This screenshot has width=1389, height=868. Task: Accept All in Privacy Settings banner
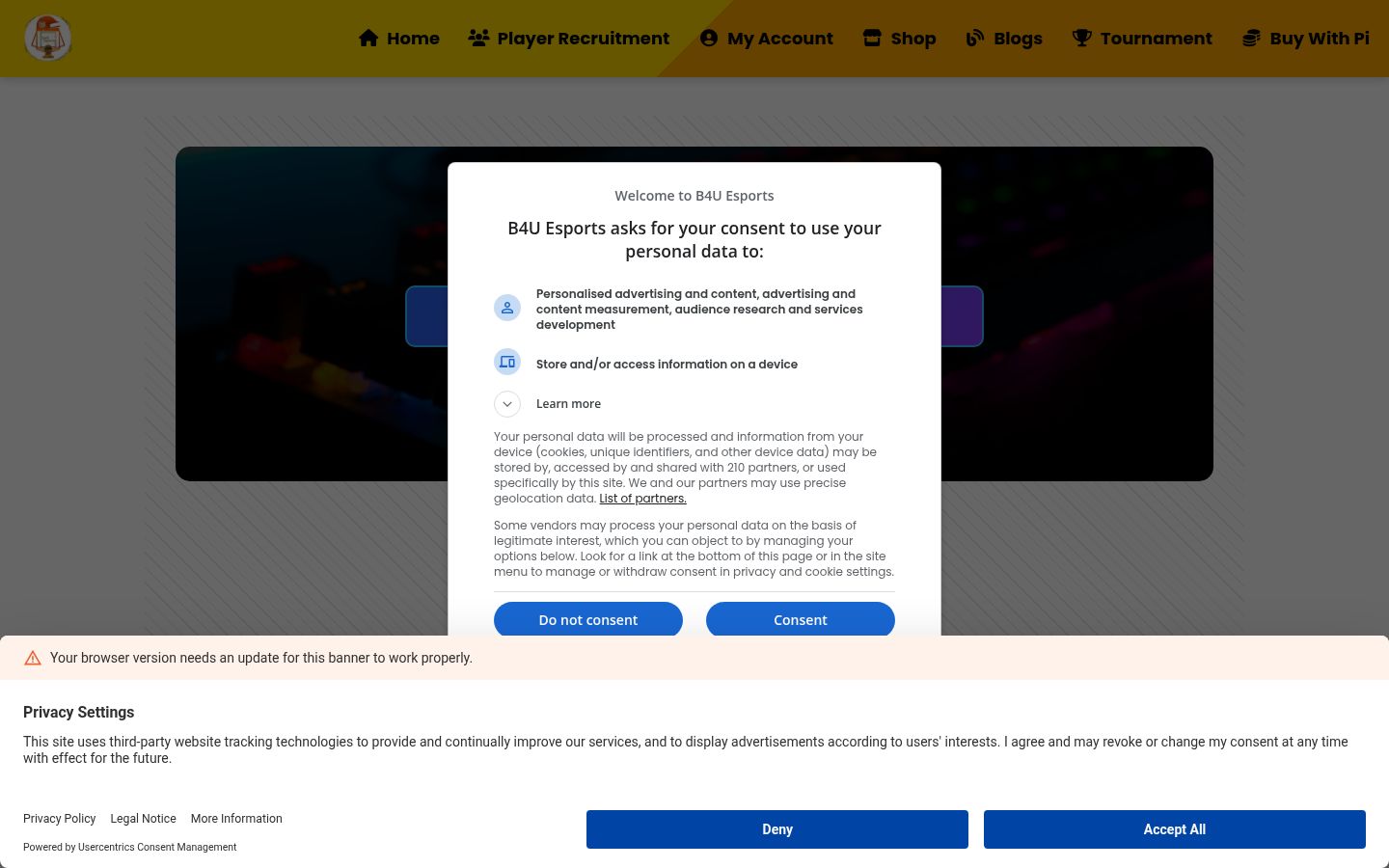(x=1175, y=829)
